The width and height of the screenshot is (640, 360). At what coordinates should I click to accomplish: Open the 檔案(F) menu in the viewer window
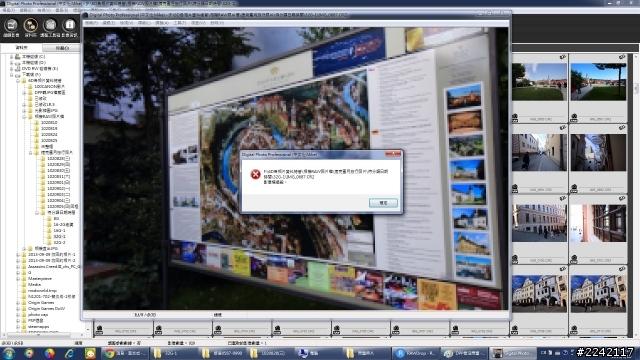pyautogui.click(x=91, y=23)
